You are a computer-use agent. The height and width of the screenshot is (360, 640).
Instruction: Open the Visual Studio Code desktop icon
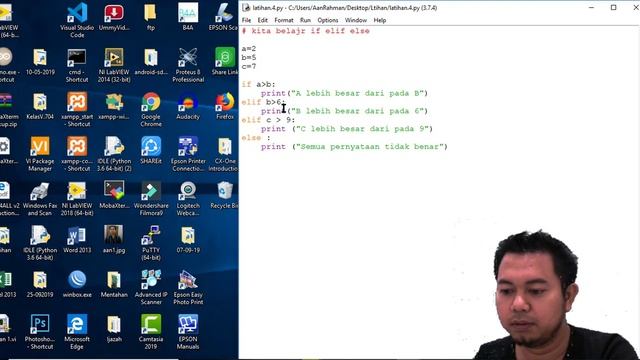click(x=77, y=20)
